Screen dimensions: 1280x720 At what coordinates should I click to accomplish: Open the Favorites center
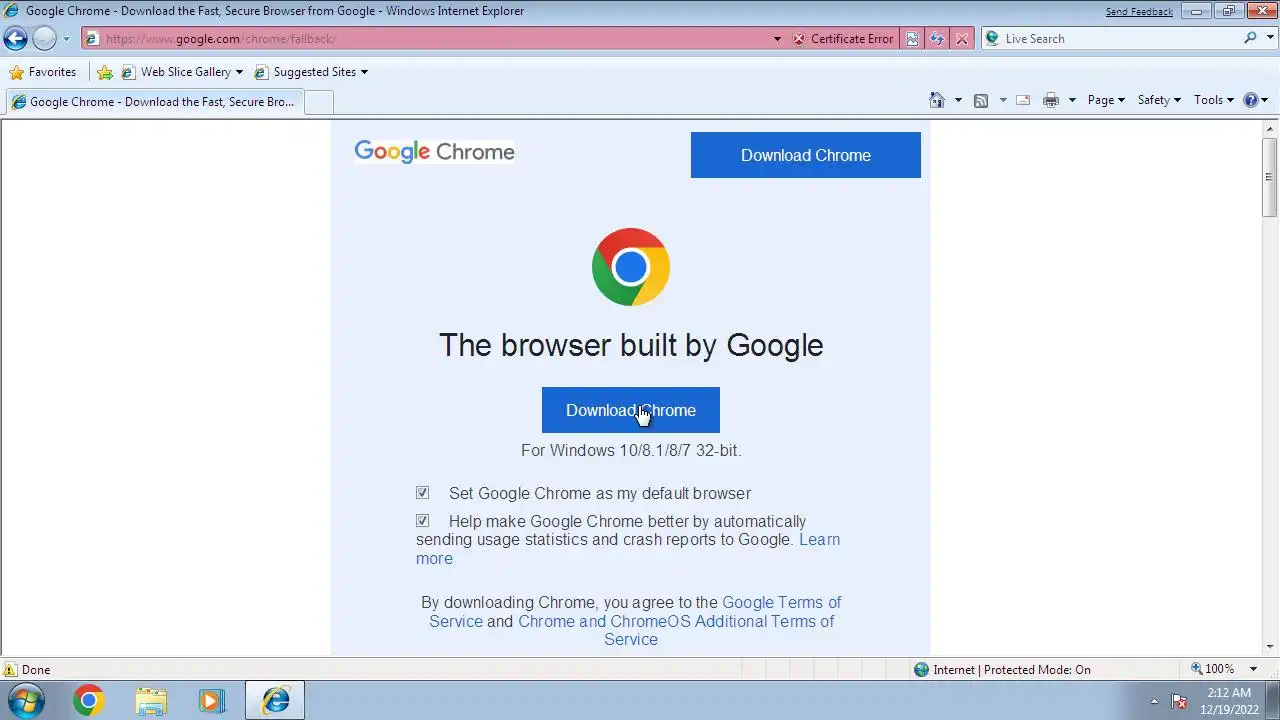43,72
